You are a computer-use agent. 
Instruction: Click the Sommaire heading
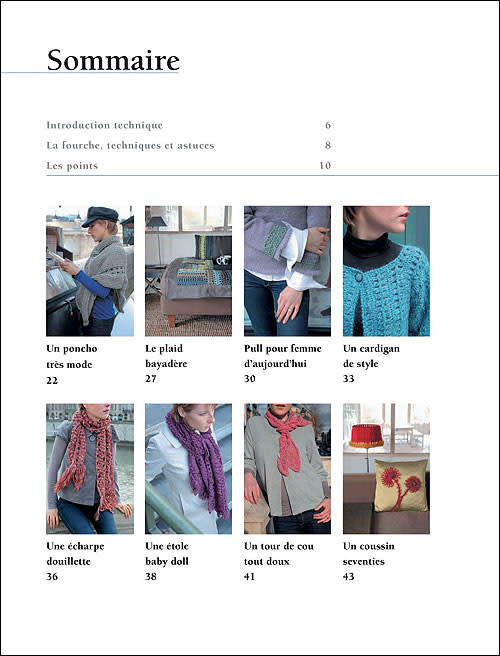(113, 60)
